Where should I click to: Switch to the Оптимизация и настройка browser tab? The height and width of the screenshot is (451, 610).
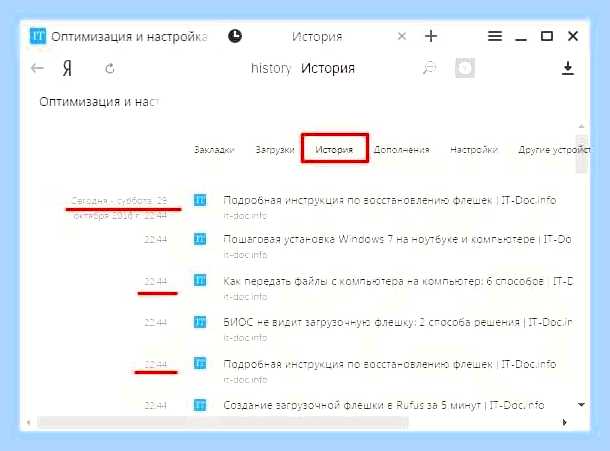point(119,37)
